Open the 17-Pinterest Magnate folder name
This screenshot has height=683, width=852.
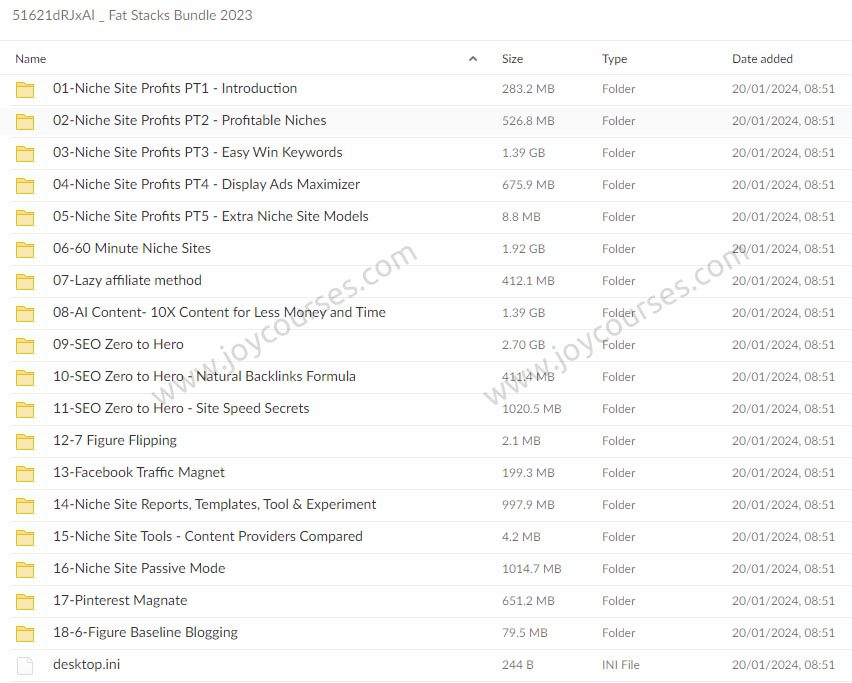120,601
